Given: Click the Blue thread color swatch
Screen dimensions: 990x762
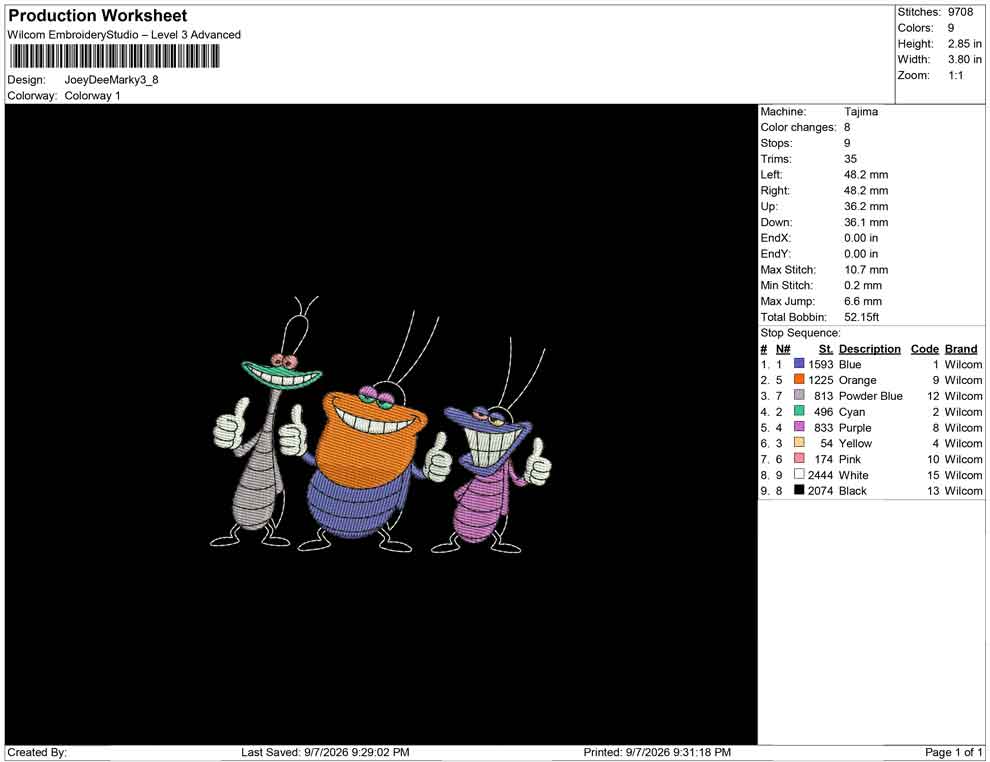Looking at the screenshot, I should (x=799, y=364).
